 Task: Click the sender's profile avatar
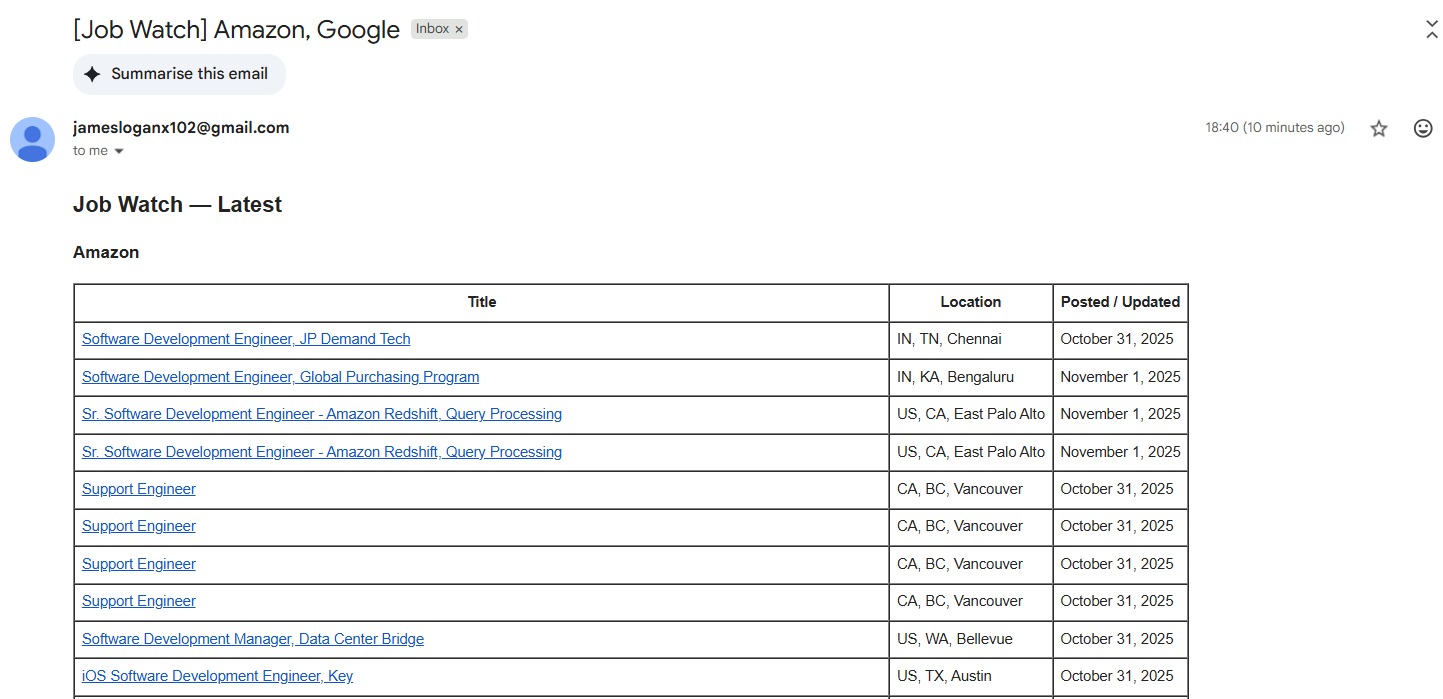pyautogui.click(x=32, y=139)
